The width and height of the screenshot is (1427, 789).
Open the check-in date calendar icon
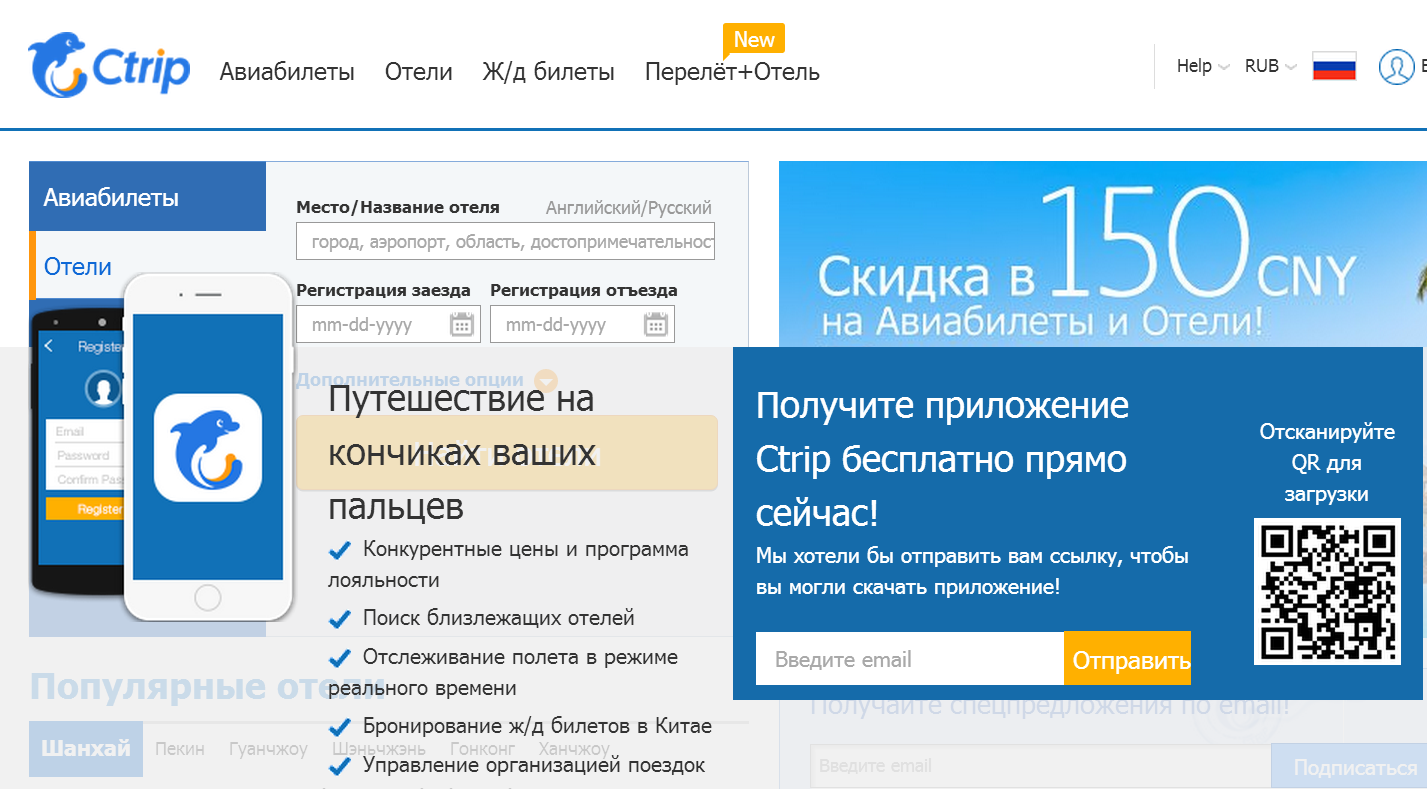coord(461,324)
